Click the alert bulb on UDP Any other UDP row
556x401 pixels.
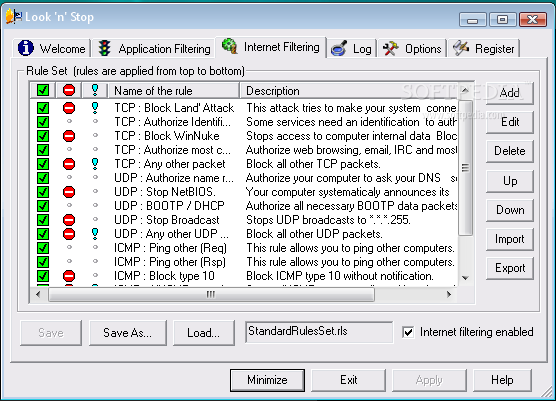coord(95,234)
